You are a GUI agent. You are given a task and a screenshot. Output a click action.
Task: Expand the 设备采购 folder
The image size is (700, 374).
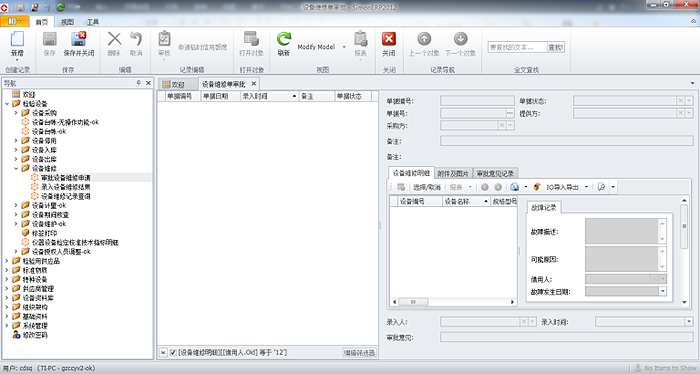coord(16,113)
